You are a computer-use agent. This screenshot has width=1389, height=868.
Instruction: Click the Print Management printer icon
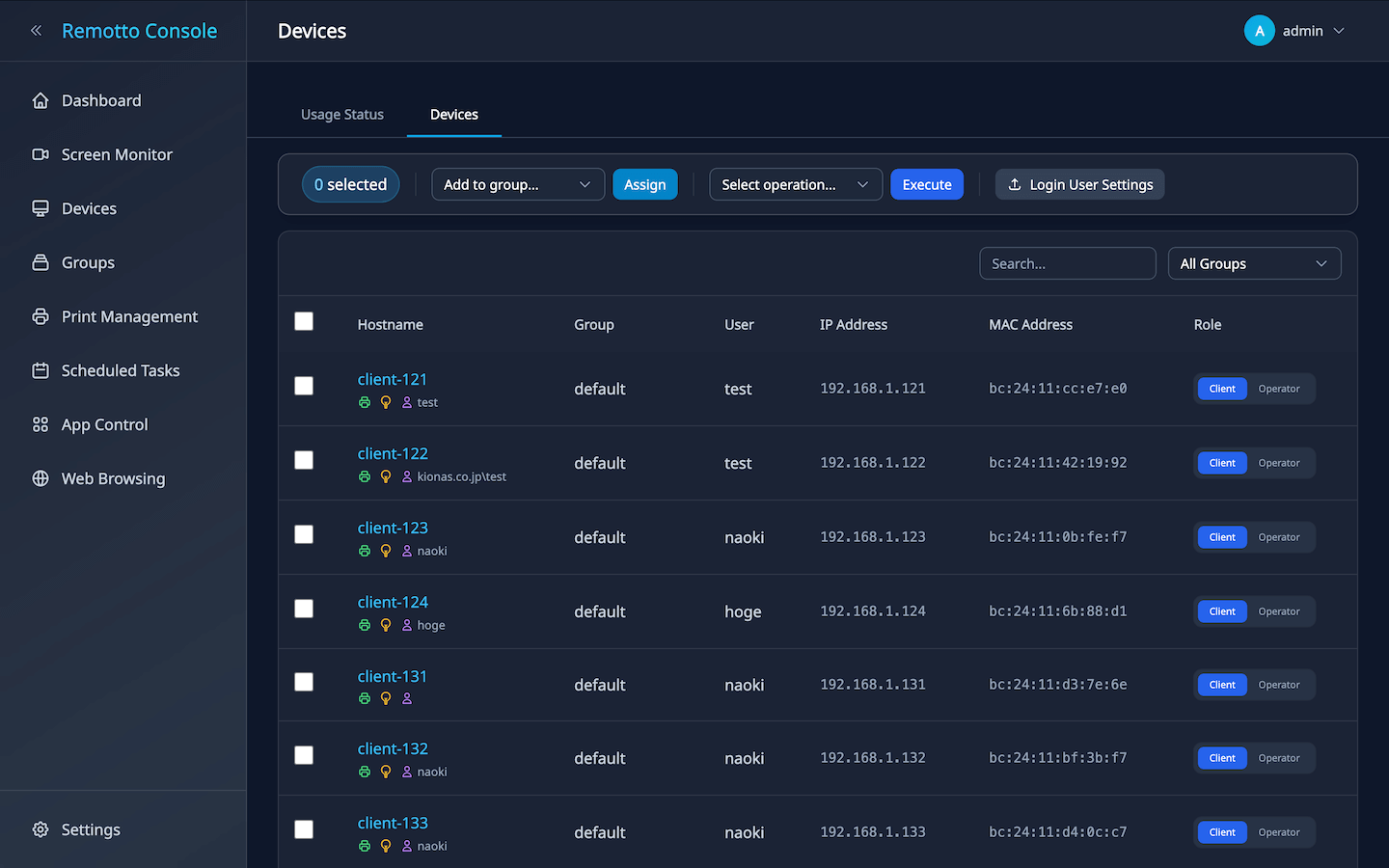tap(41, 316)
